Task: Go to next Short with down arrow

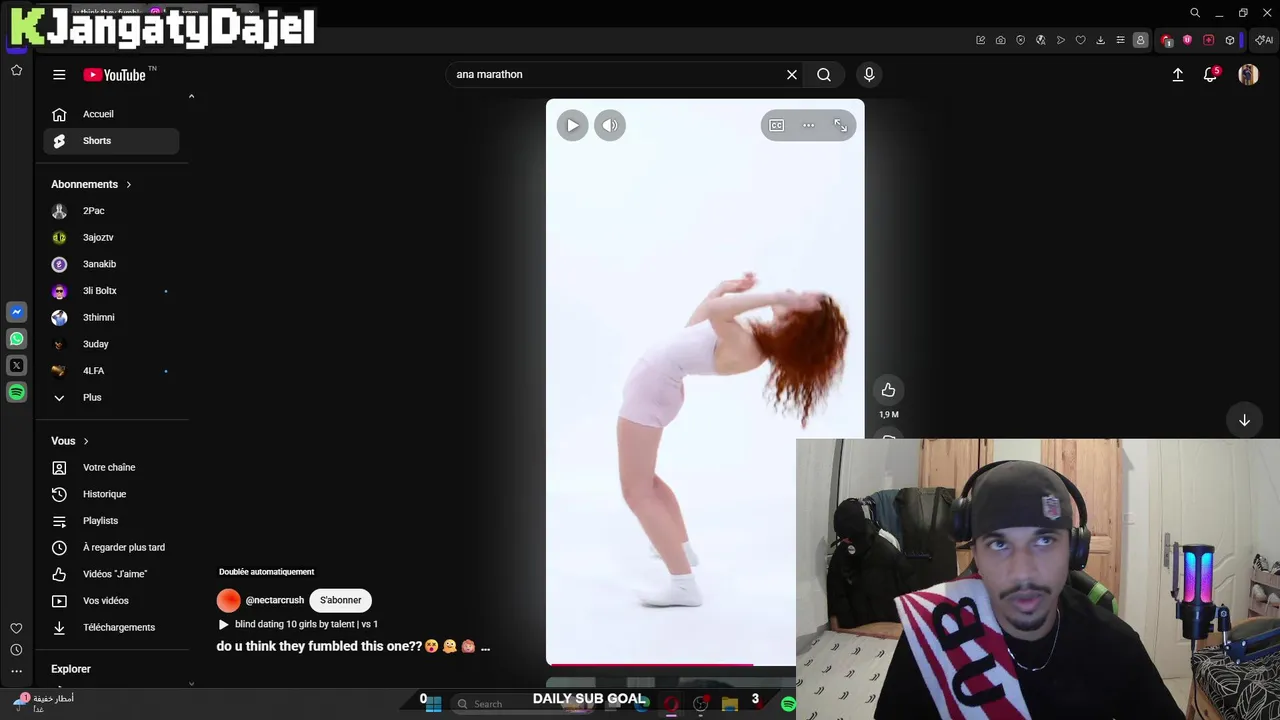Action: 1244,420
